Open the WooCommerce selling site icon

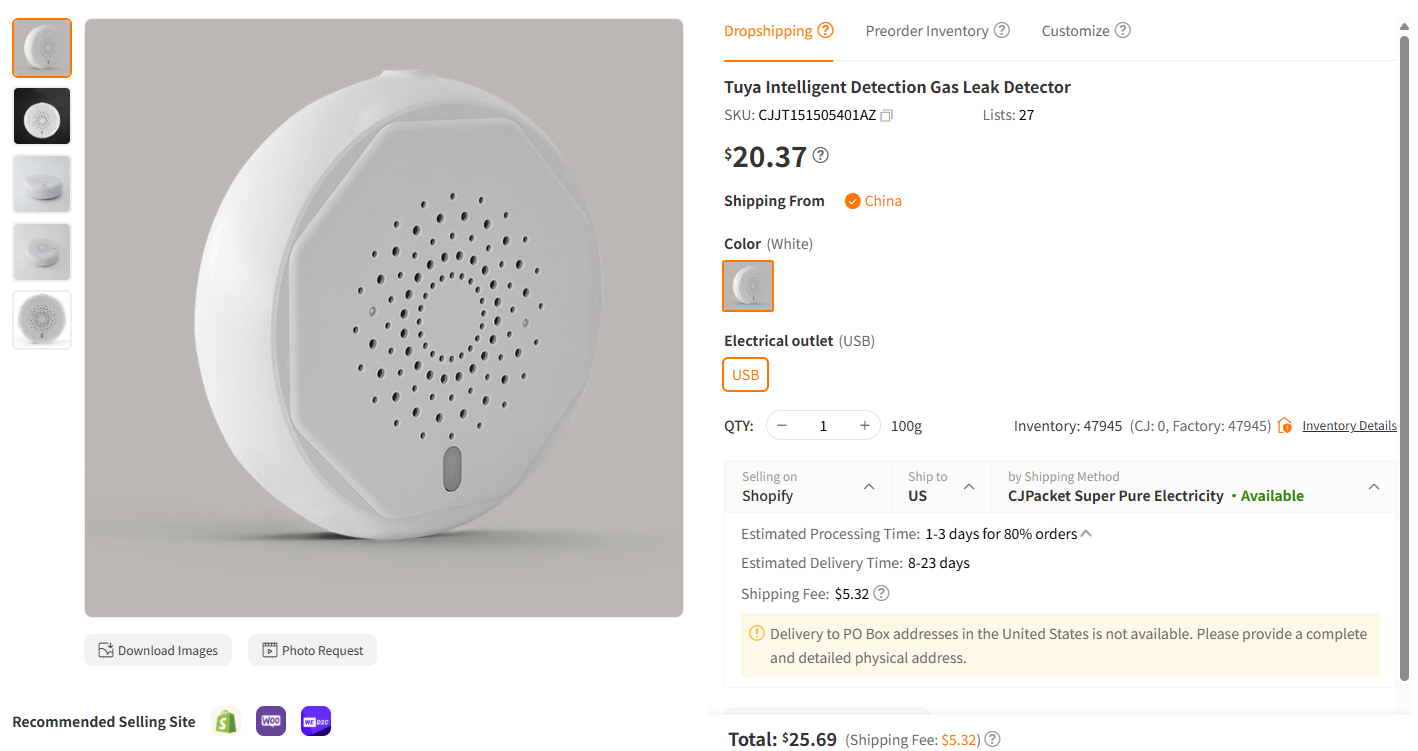tap(270, 720)
